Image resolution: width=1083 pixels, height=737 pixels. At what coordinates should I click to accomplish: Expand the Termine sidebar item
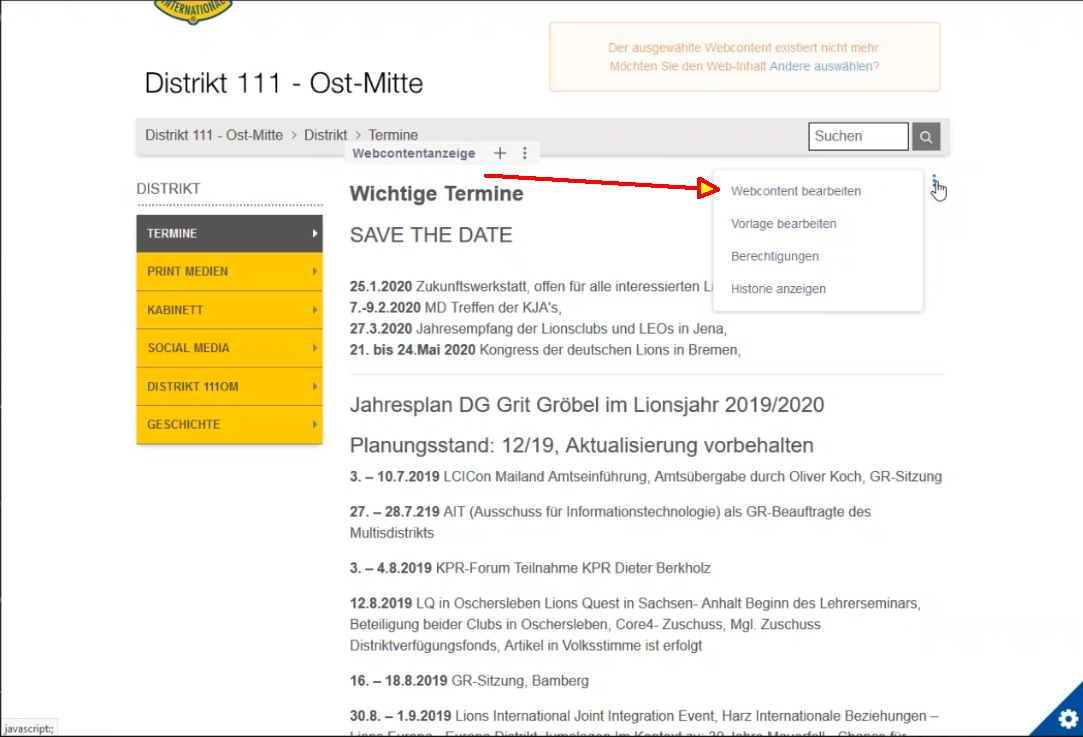tap(229, 234)
